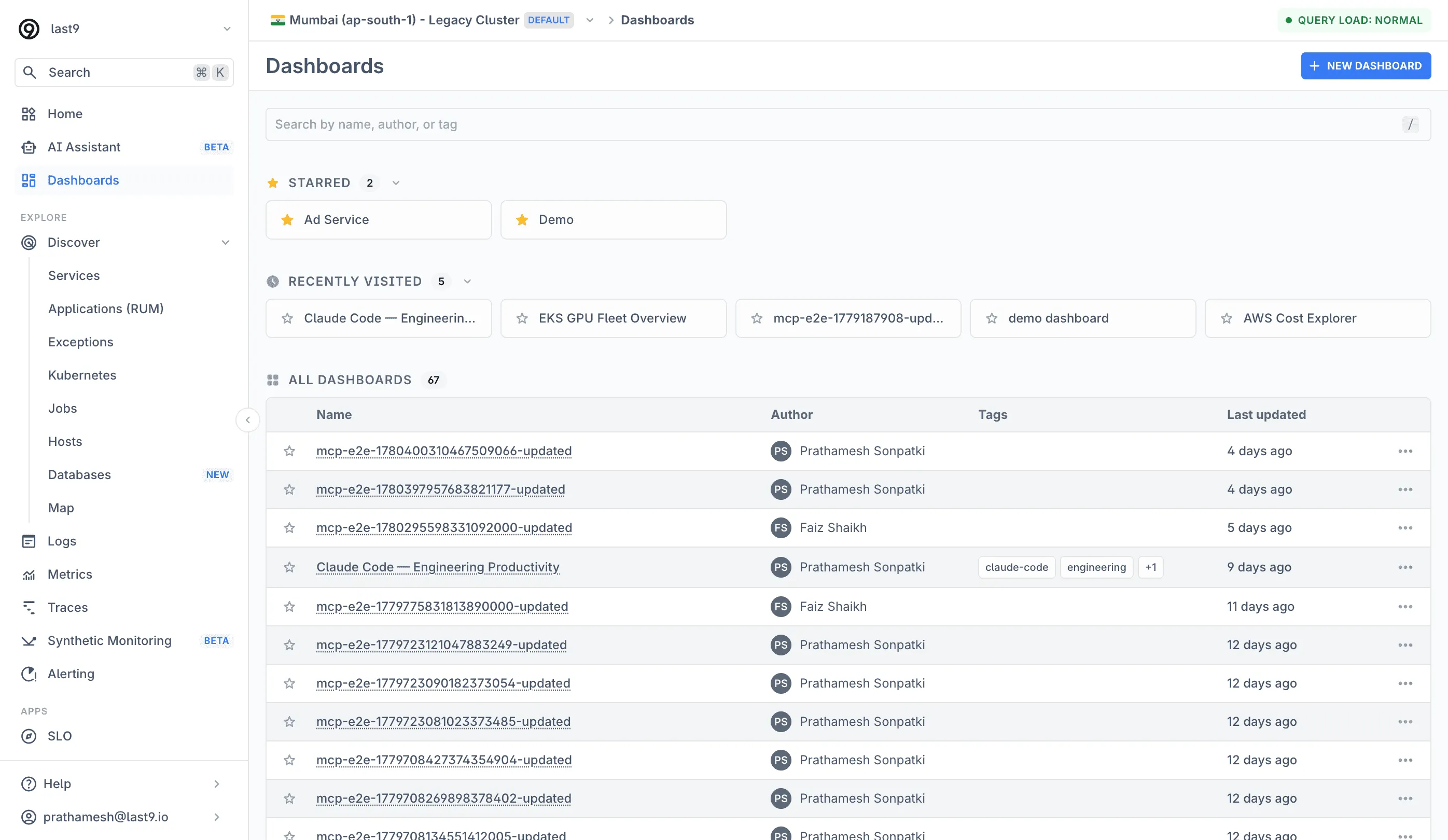Click the Query Load: Normal status badge
The width and height of the screenshot is (1448, 840).
[x=1354, y=20]
